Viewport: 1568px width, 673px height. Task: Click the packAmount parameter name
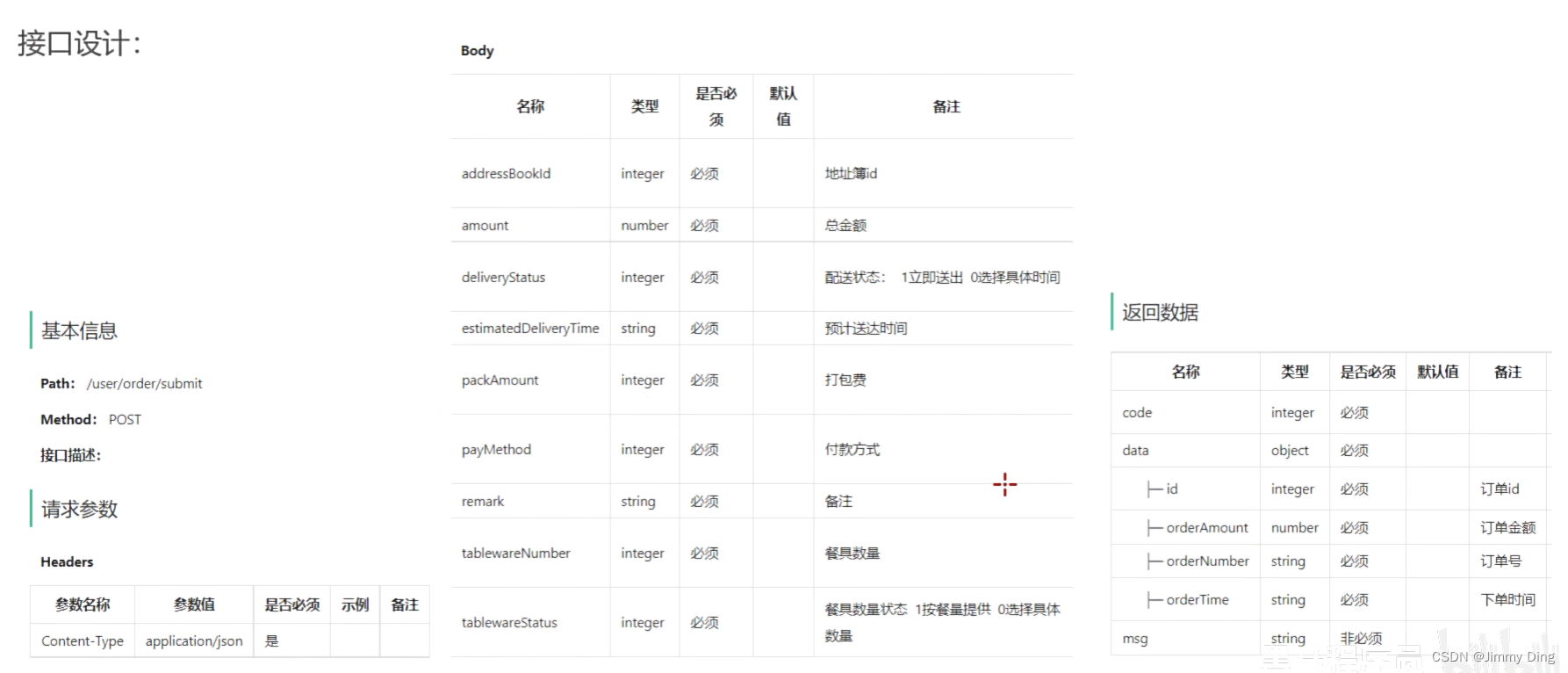(x=500, y=380)
